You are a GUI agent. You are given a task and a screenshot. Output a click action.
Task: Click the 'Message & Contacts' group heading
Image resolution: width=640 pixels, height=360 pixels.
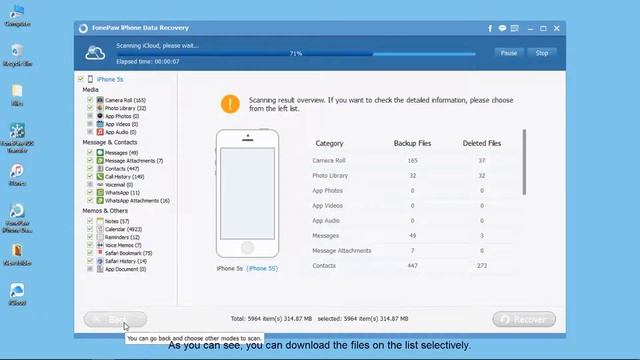110,142
